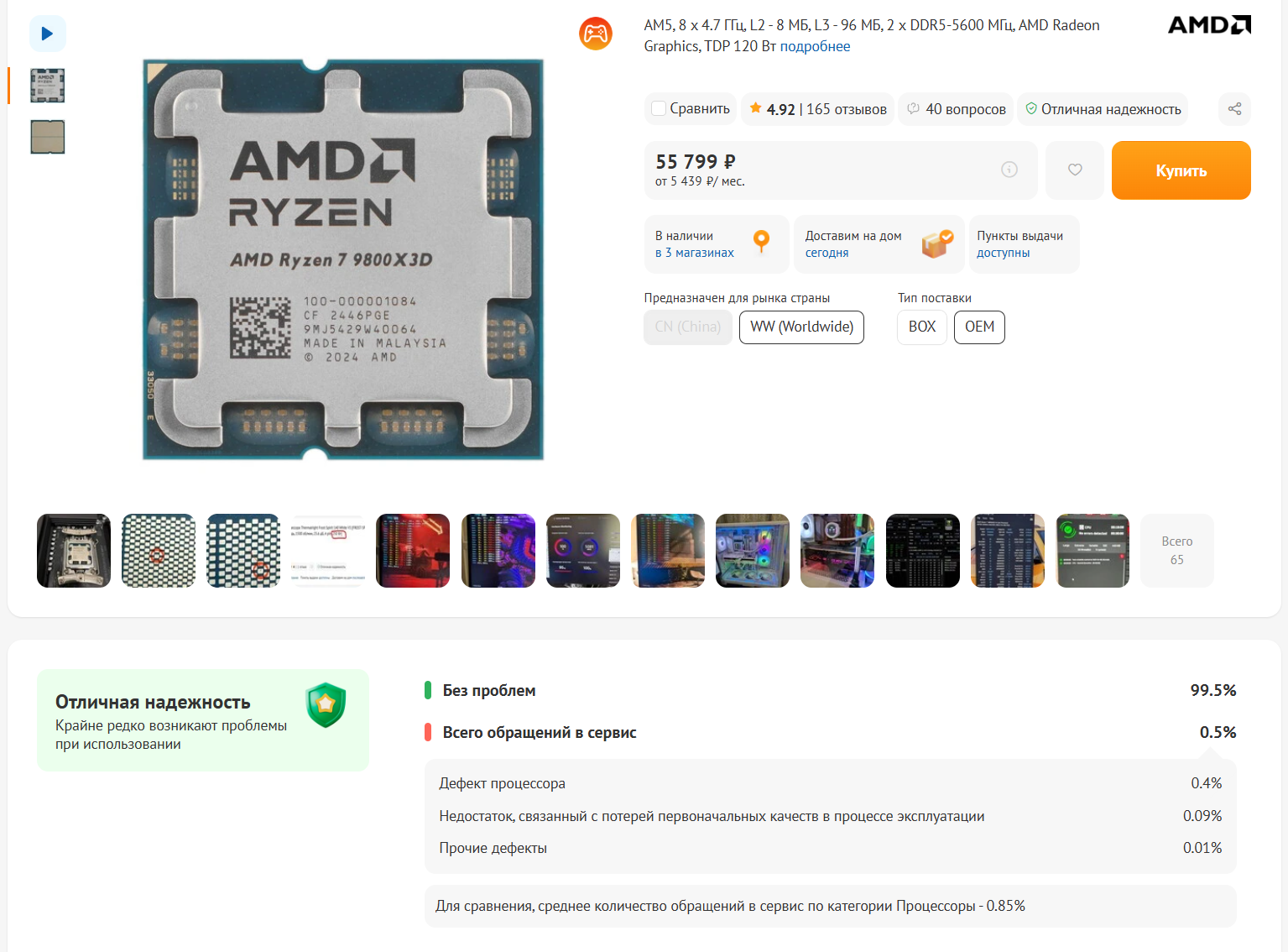1288x952 pixels.
Task: Select BOX delivery type
Action: click(x=922, y=327)
